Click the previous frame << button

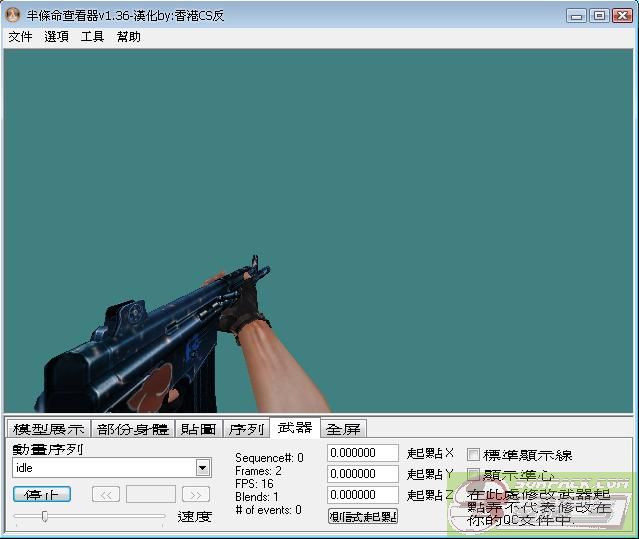(106, 494)
